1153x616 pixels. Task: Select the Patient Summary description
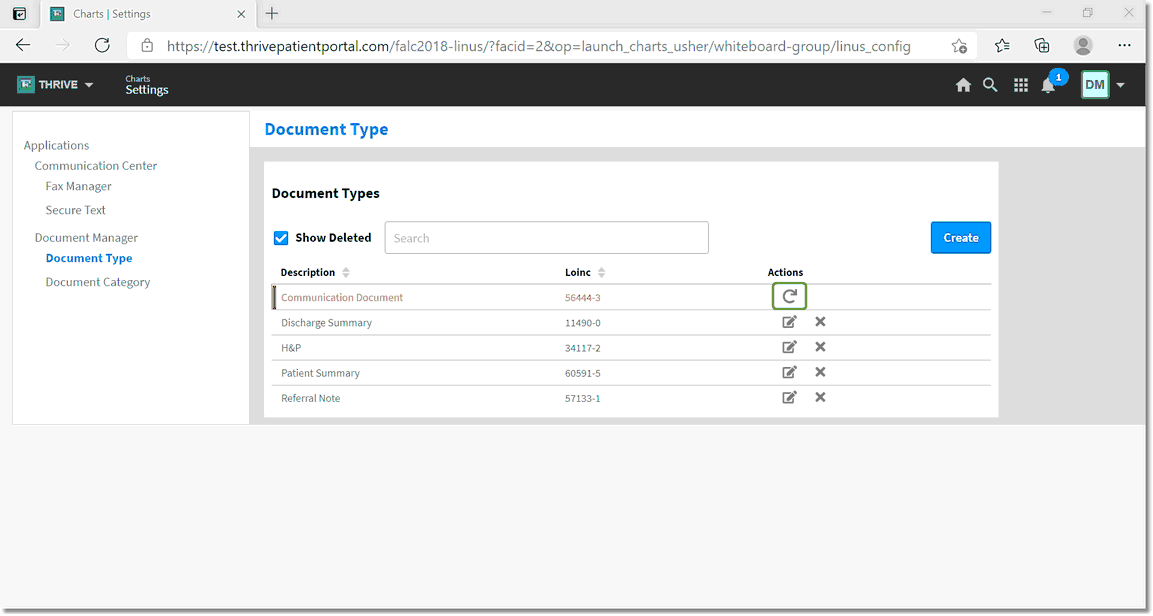(321, 373)
